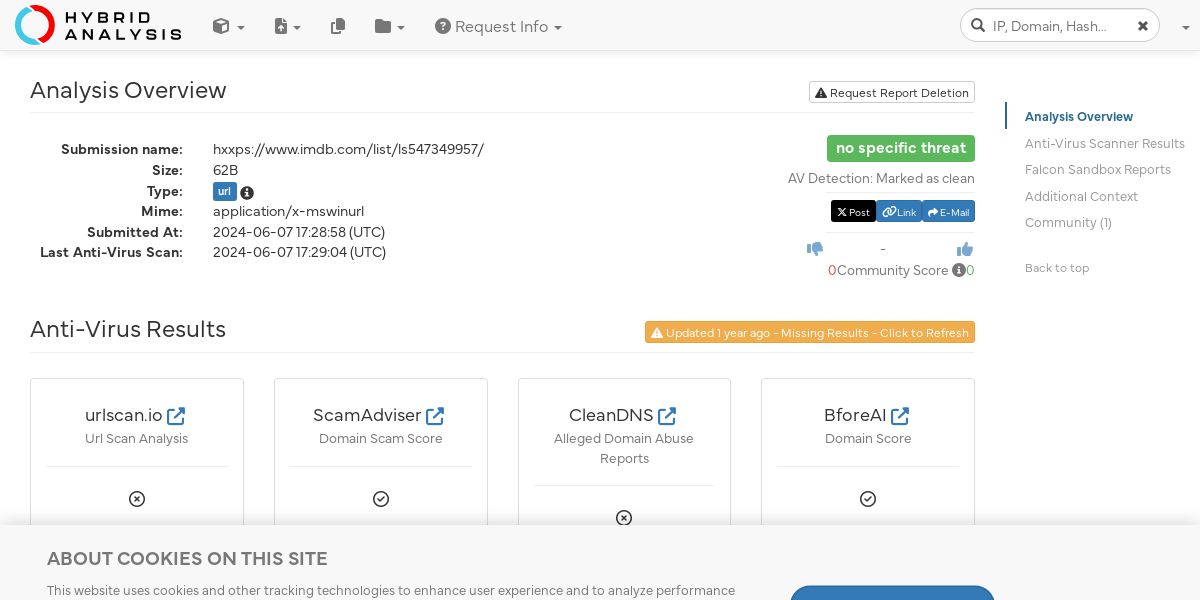1200x600 pixels.
Task: Open urlscan.io external link icon
Action: 176,415
